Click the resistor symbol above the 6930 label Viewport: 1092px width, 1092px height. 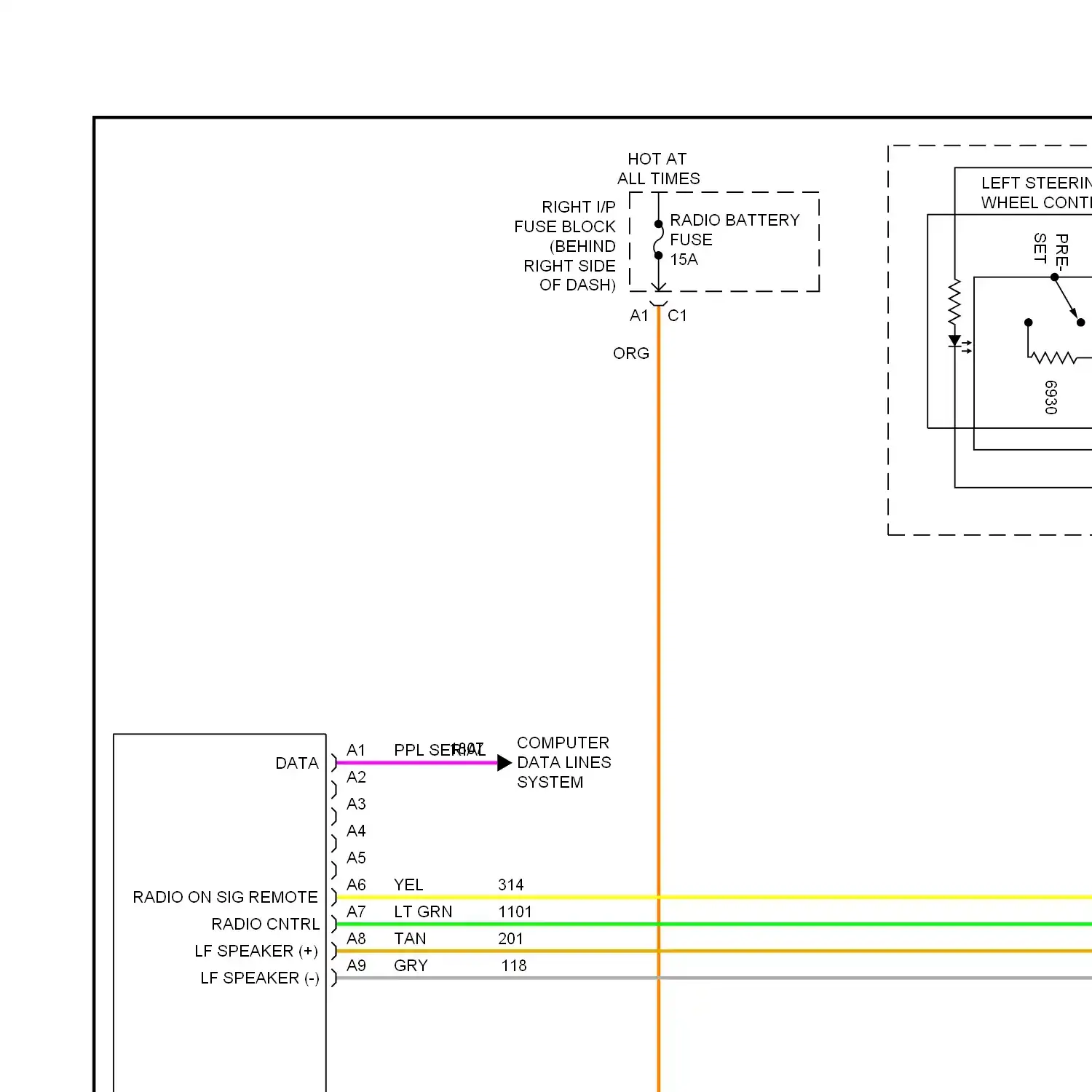click(x=1053, y=357)
